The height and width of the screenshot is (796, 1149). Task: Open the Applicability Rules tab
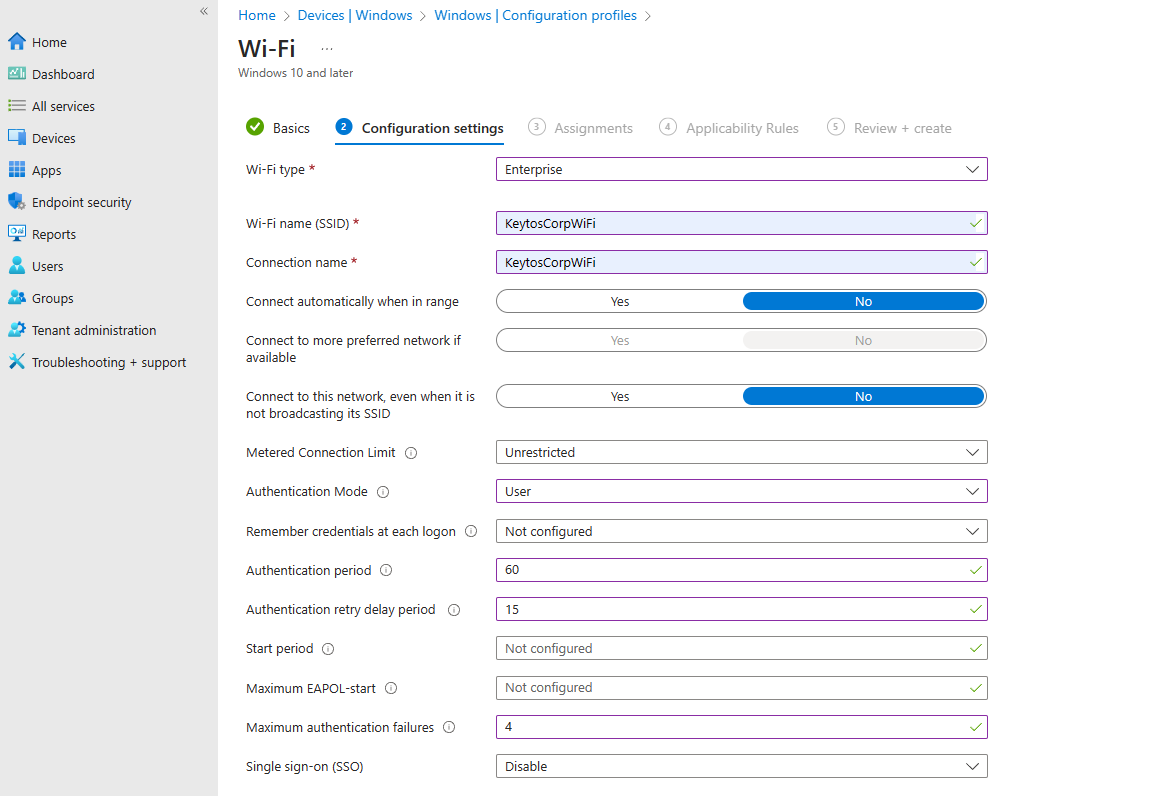[729, 128]
